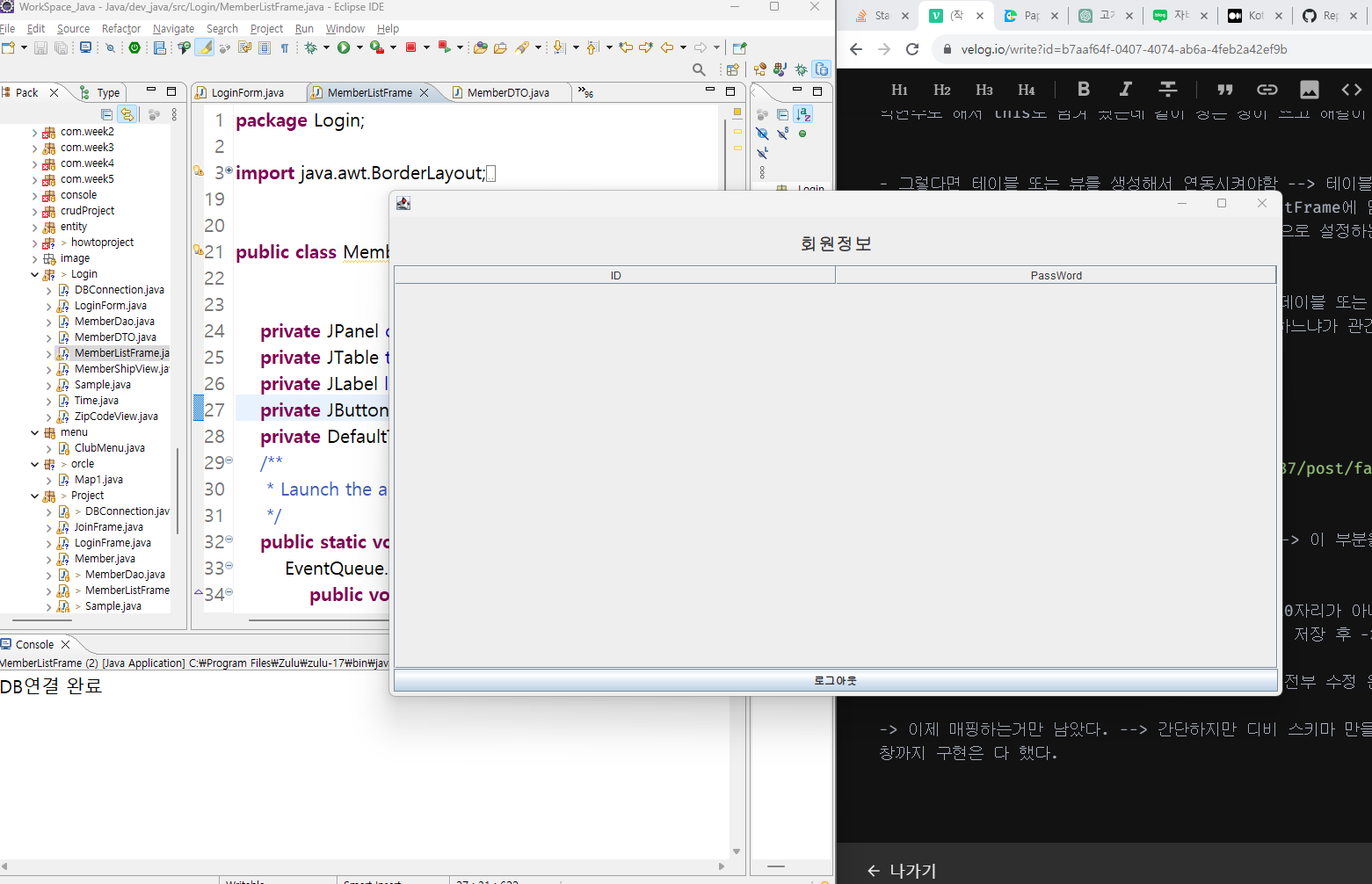The height and width of the screenshot is (884, 1372).
Task: Switch to LoginForm.java editor tab
Action: tap(248, 92)
